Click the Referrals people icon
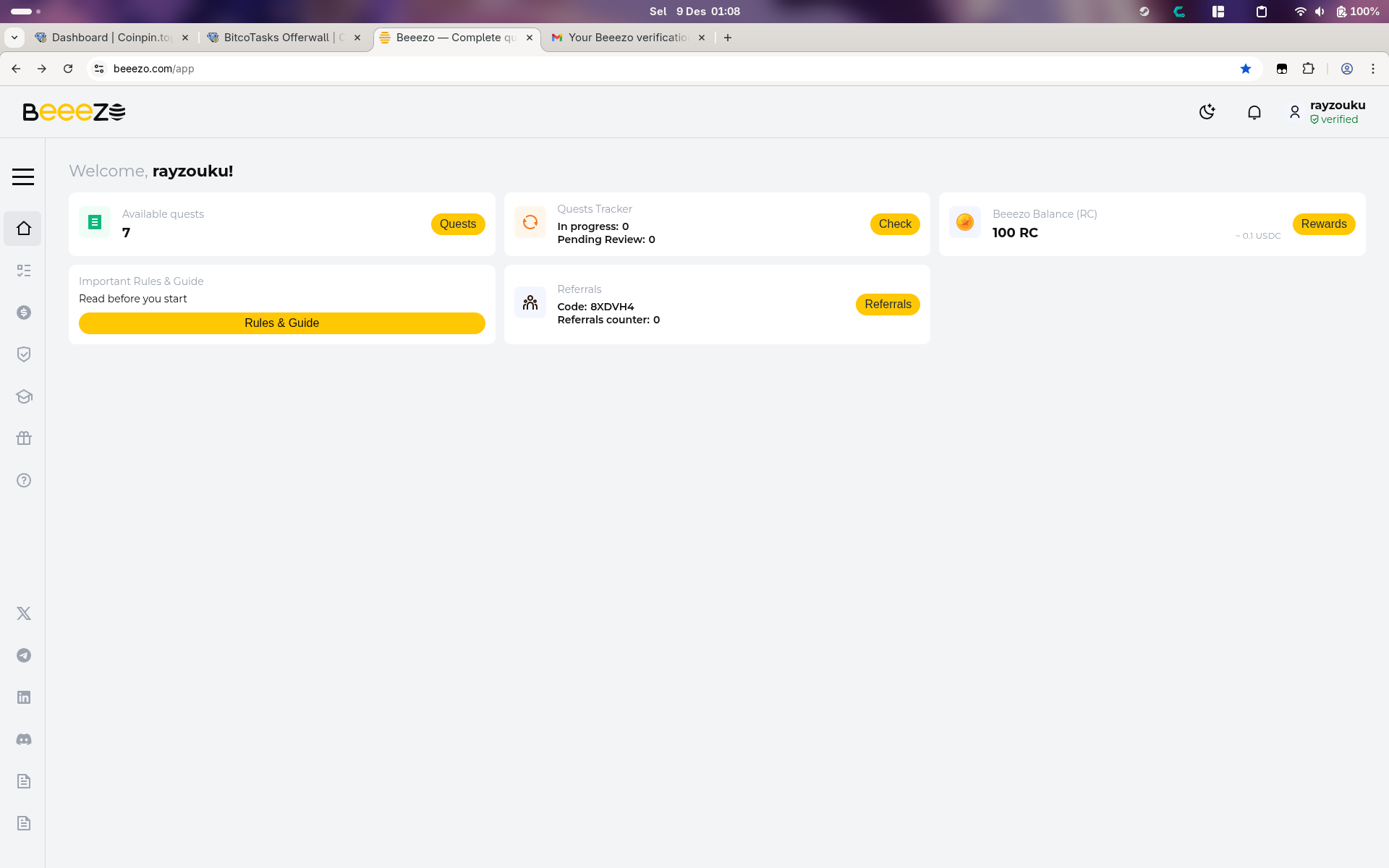This screenshot has width=1389, height=868. click(x=530, y=302)
